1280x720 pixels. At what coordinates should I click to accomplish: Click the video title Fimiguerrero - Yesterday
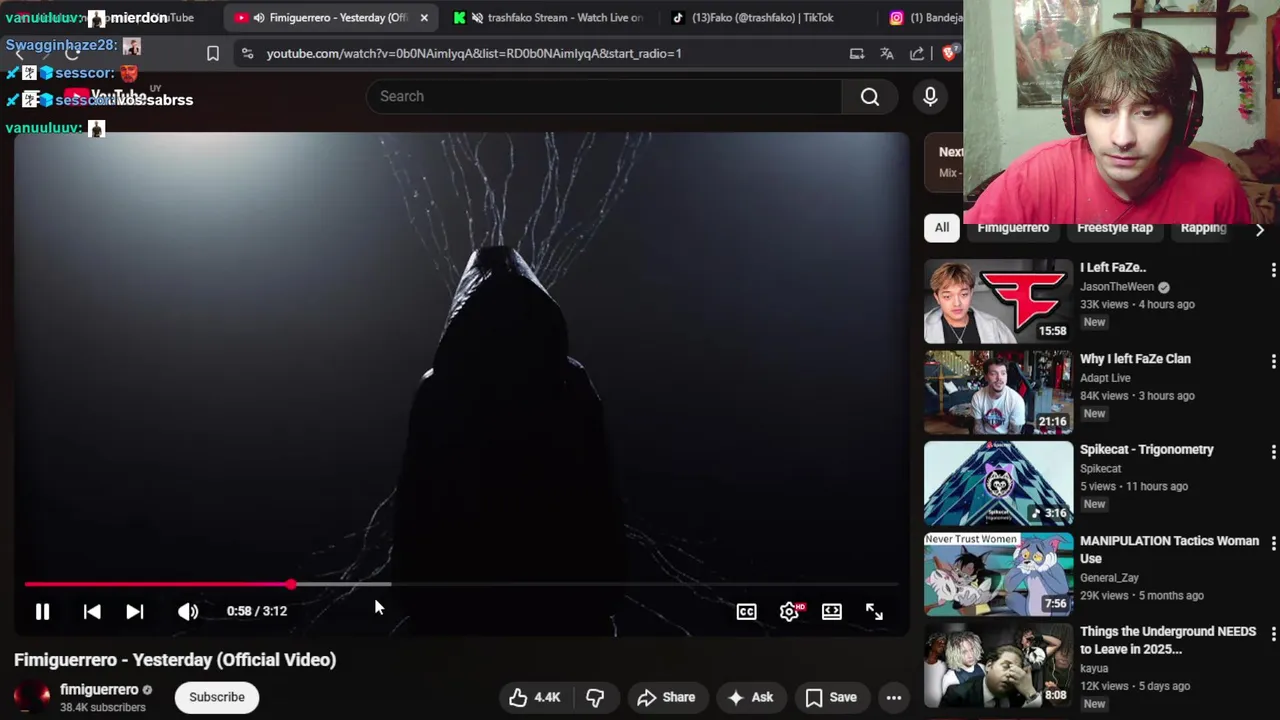pos(175,659)
